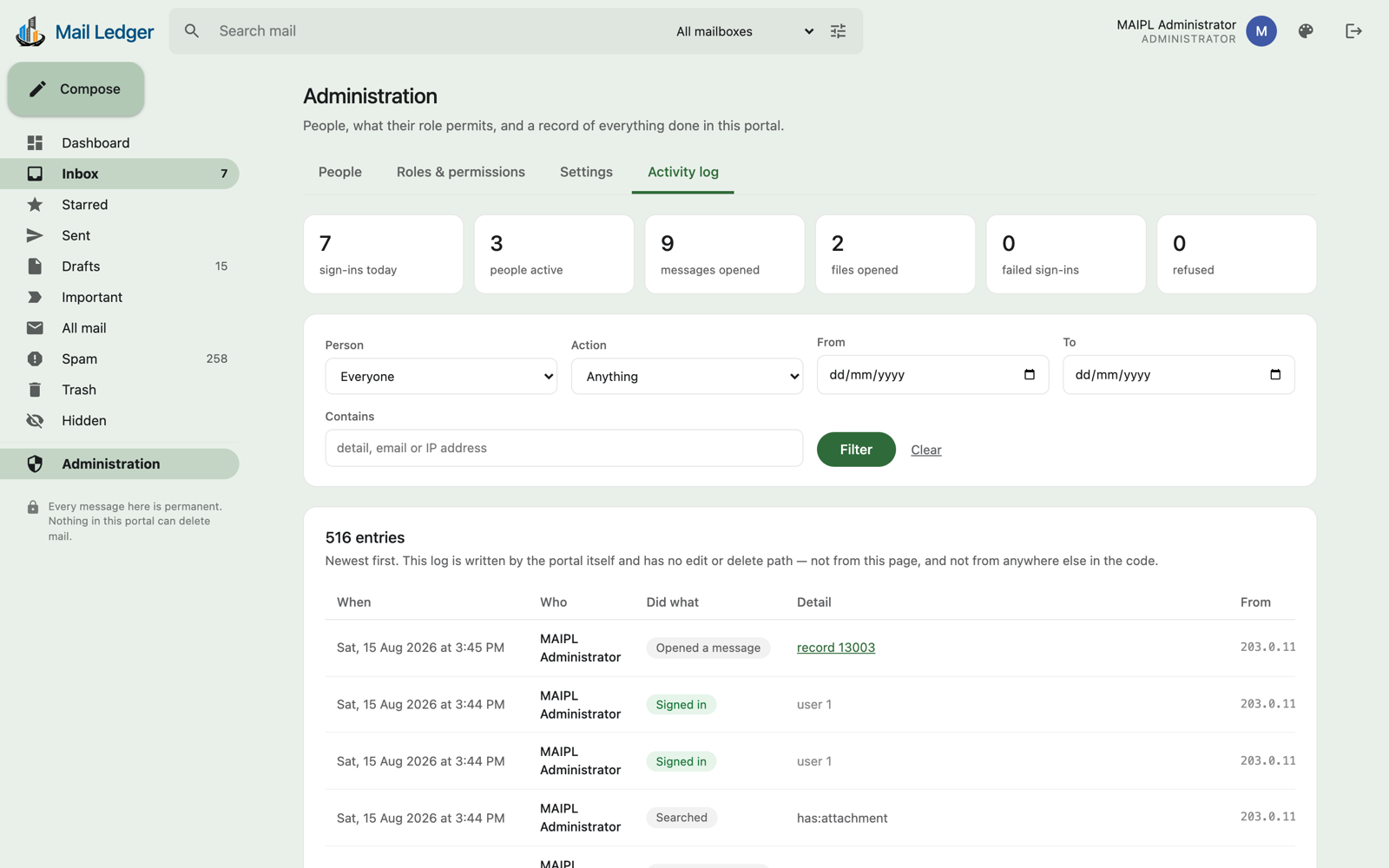Expand the Action filter dropdown
1389x868 pixels.
pyautogui.click(x=687, y=376)
